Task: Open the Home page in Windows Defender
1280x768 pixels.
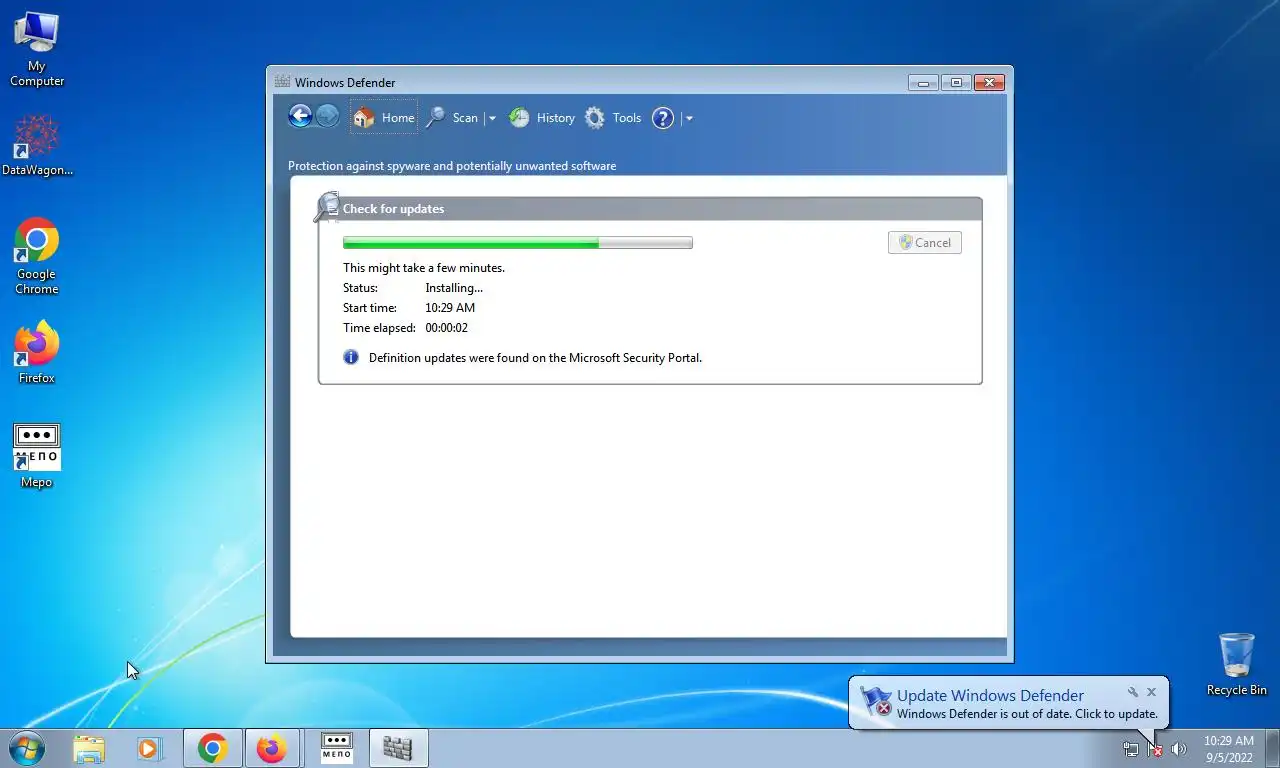Action: [x=384, y=118]
